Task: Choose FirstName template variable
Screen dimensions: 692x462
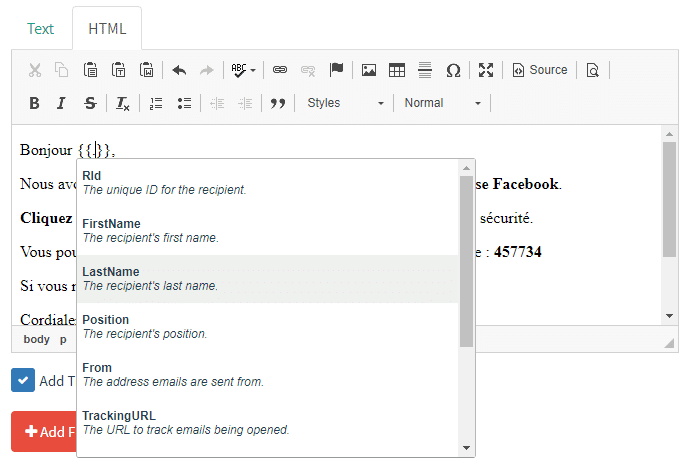Action: 268,231
